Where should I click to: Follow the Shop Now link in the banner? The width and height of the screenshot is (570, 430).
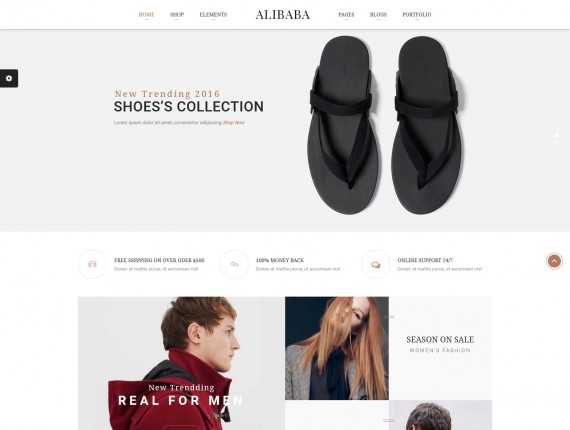point(234,122)
